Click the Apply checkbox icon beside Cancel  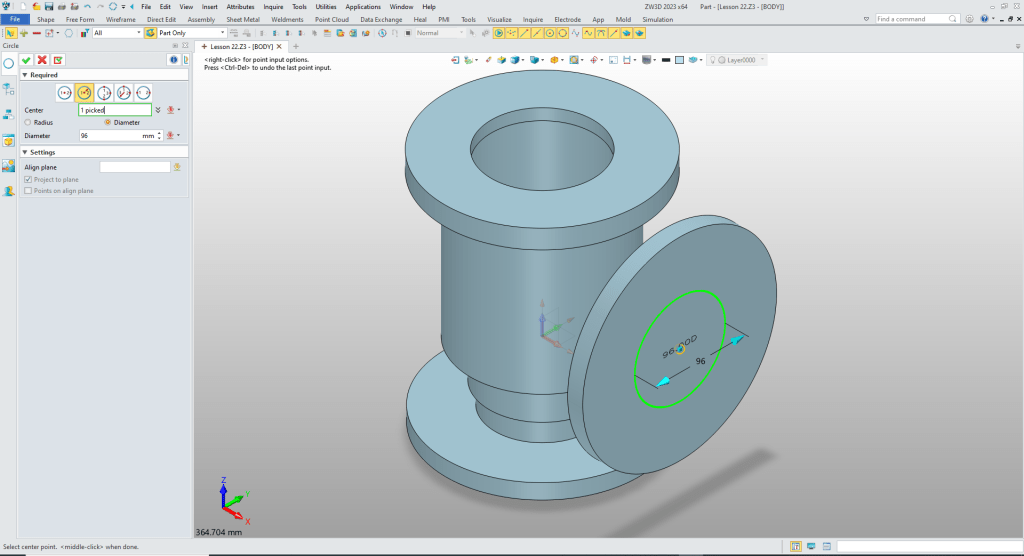(58, 60)
